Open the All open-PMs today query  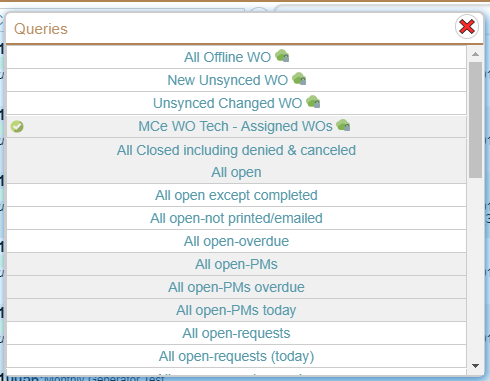[236, 310]
